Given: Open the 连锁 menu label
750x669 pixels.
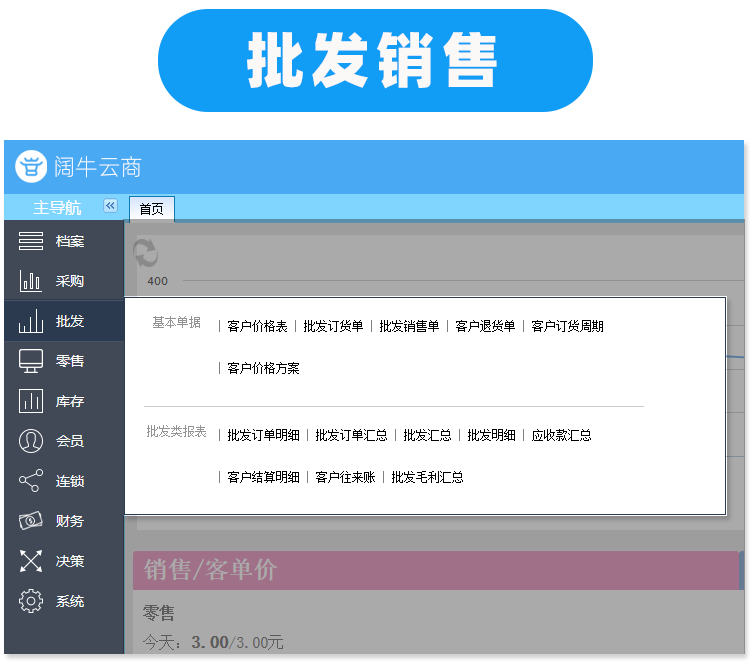Looking at the screenshot, I should (70, 481).
